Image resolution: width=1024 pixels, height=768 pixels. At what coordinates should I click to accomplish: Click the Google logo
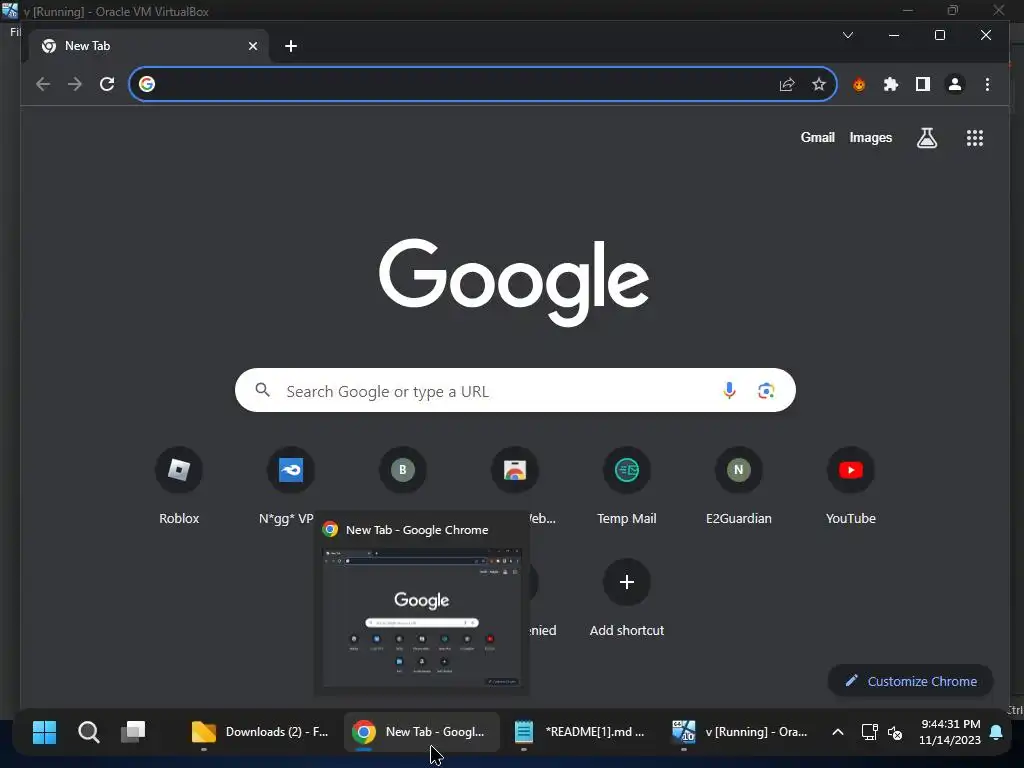tap(514, 282)
